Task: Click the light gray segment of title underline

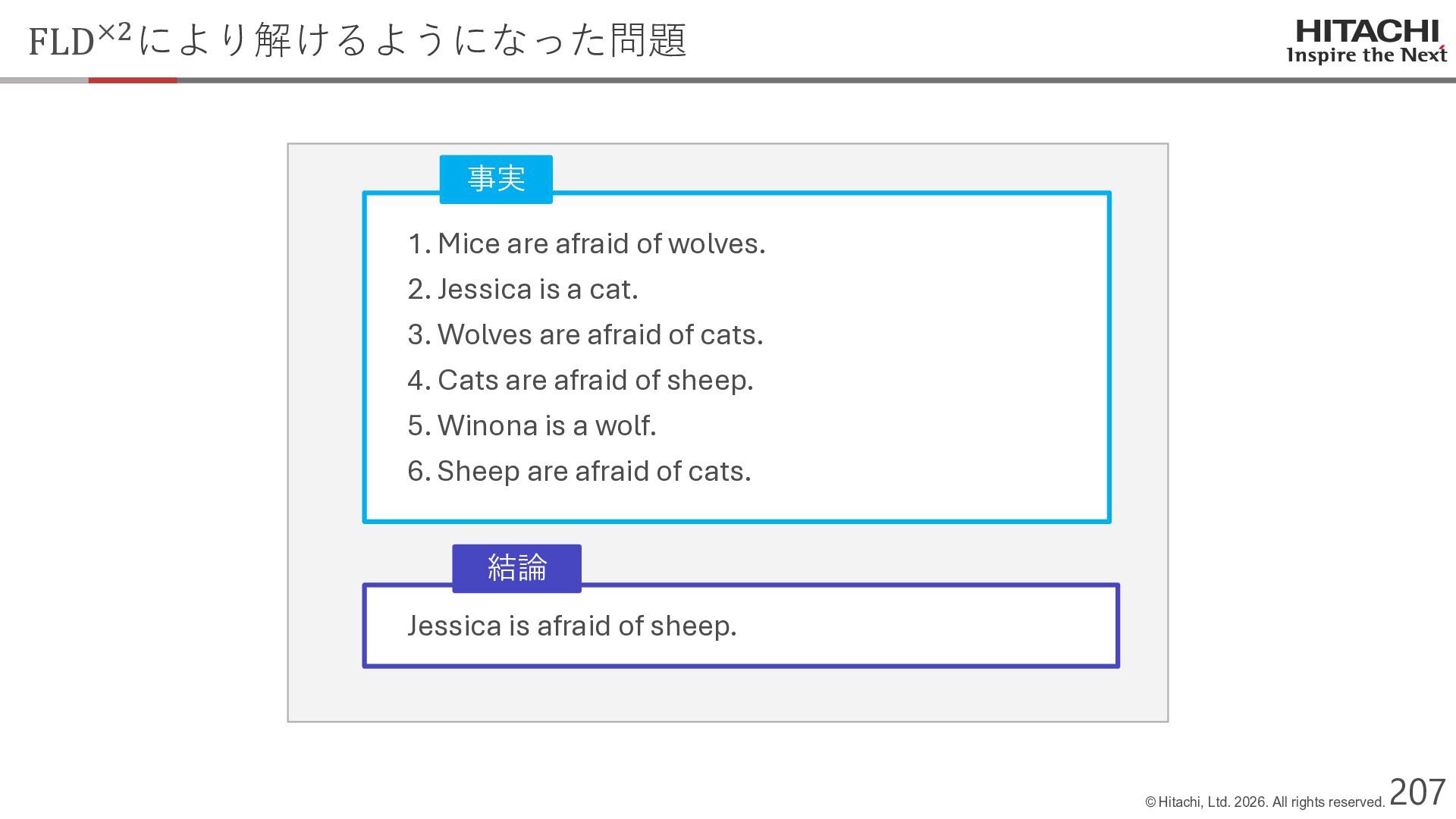Action: click(x=44, y=80)
